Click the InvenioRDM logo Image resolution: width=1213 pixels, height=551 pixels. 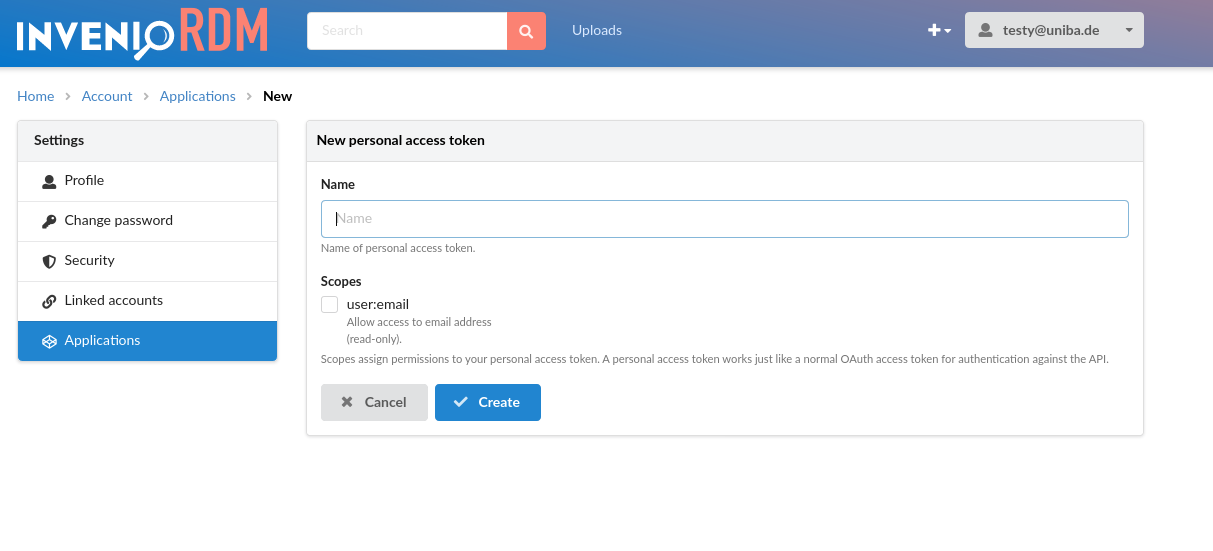click(x=143, y=31)
